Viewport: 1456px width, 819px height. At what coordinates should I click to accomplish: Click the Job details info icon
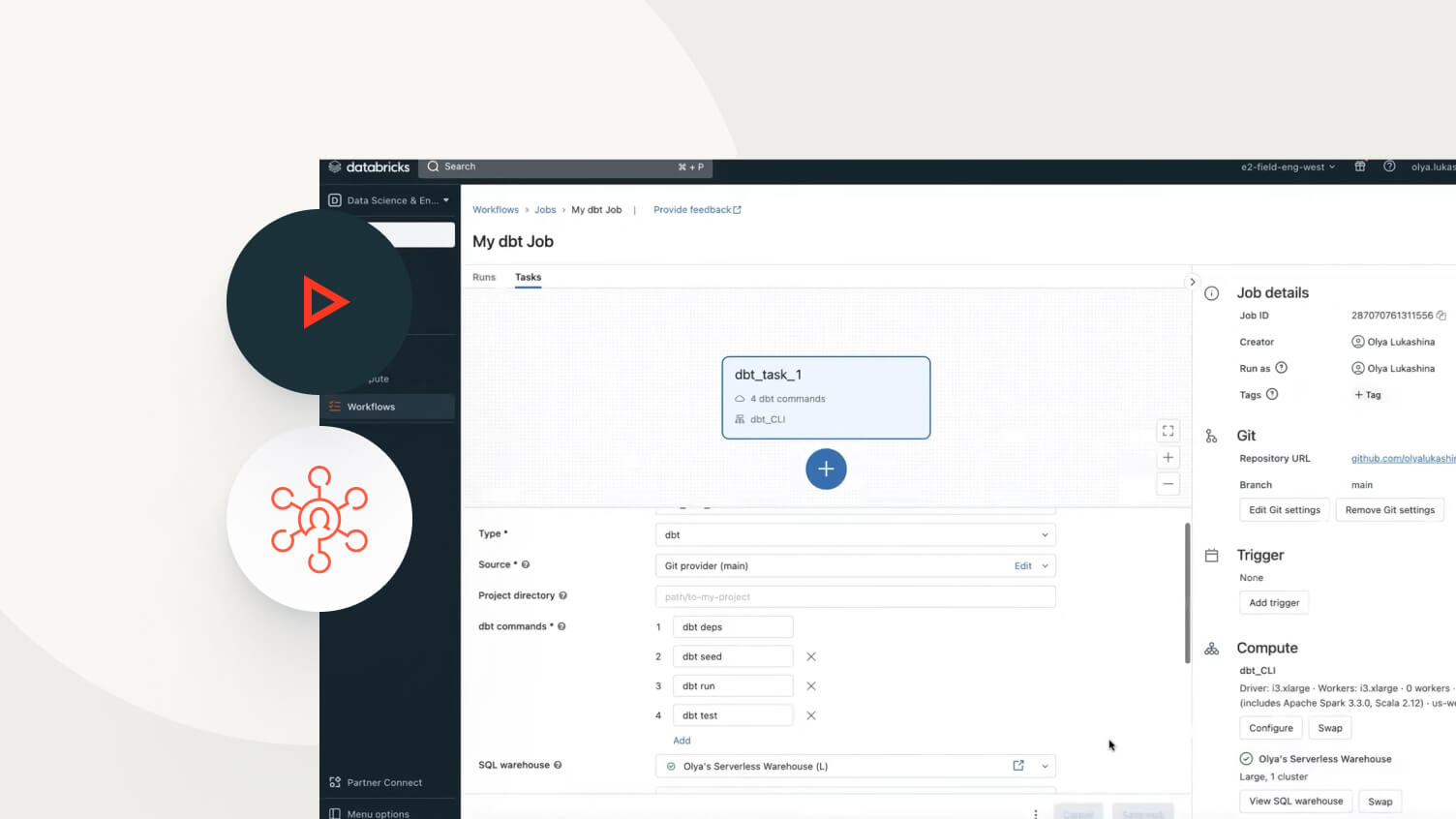pyautogui.click(x=1211, y=293)
